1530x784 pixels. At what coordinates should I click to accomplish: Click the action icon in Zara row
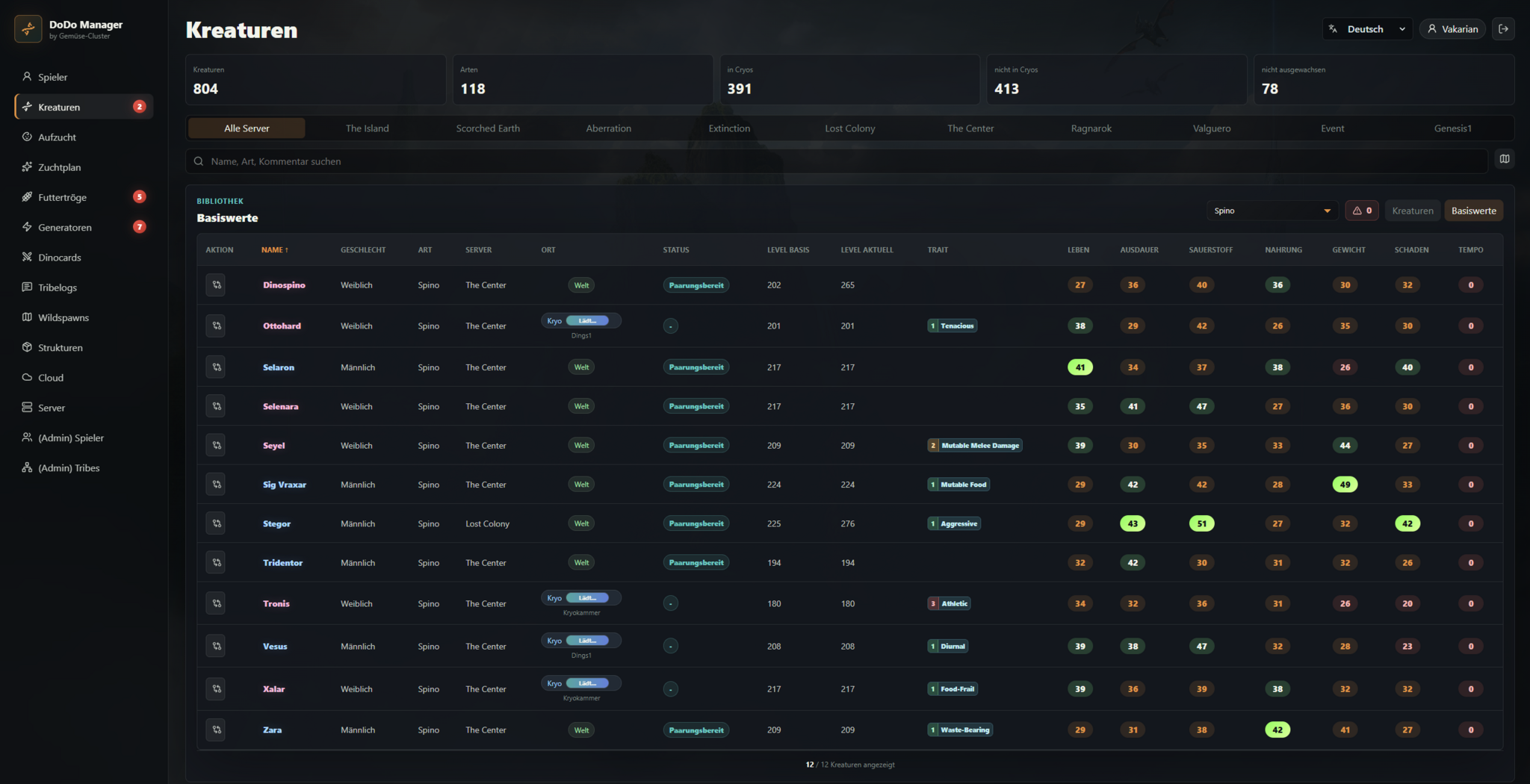pos(216,730)
